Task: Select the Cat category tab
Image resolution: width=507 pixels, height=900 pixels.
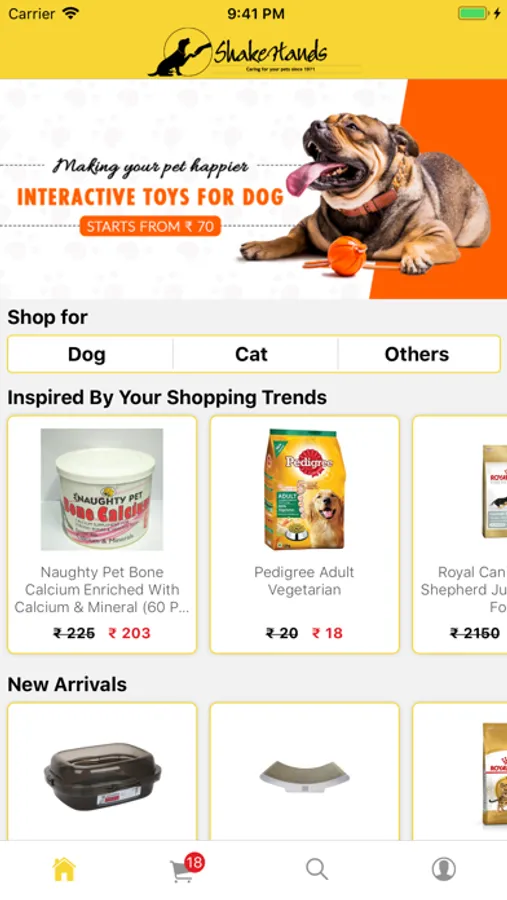Action: [x=251, y=354]
